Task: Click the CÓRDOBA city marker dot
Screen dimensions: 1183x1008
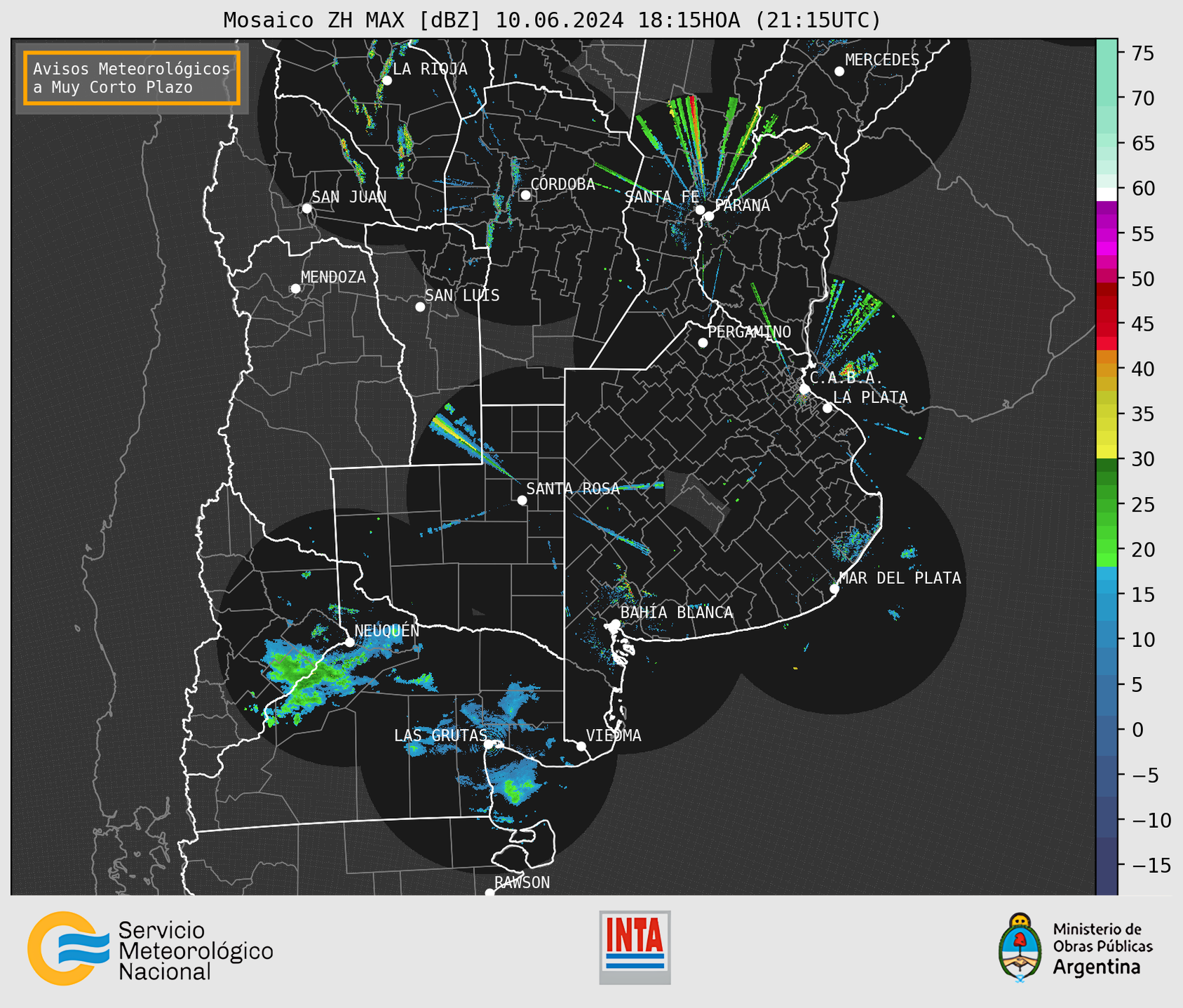Action: pos(525,195)
